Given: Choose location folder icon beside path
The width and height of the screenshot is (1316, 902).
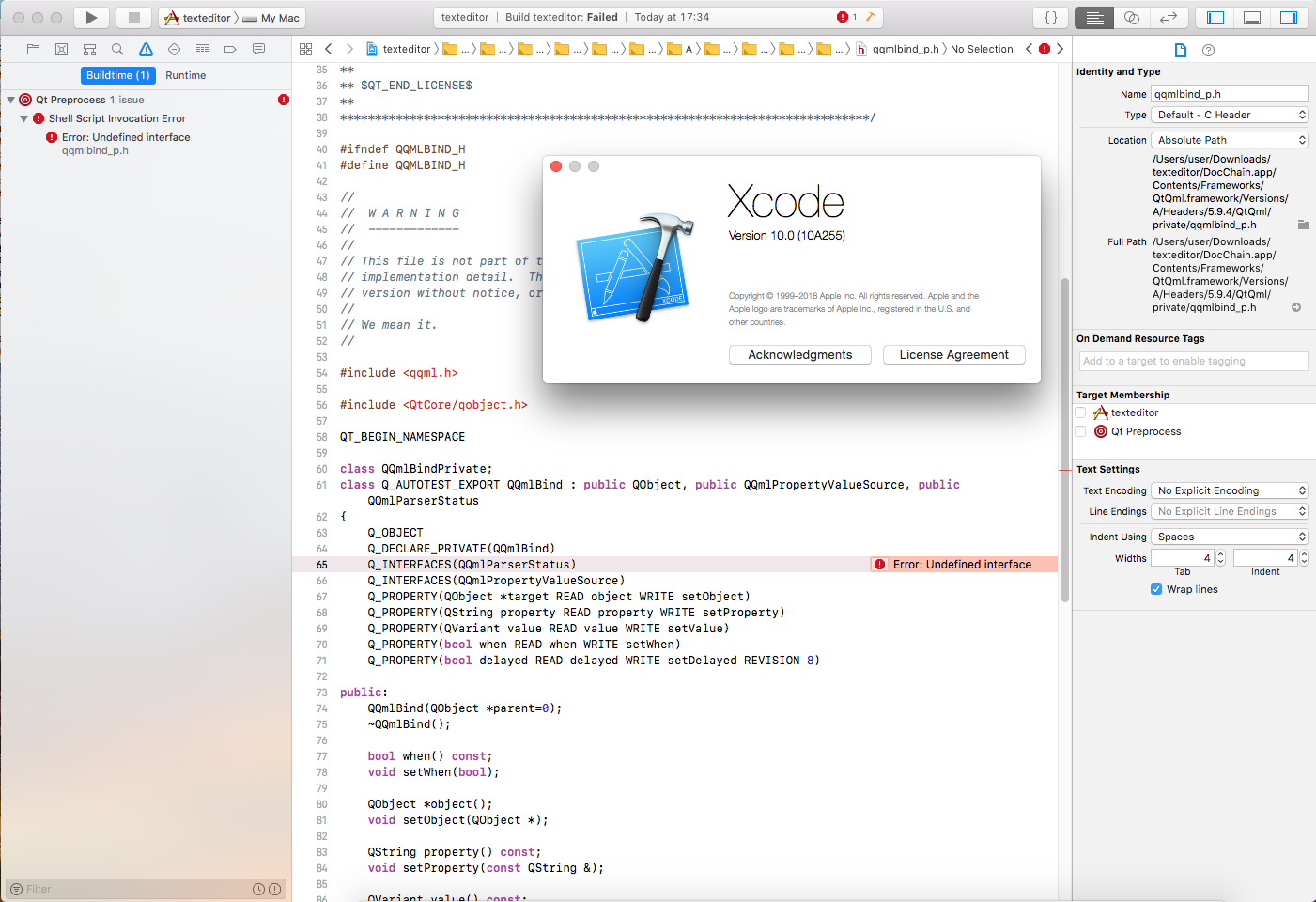Looking at the screenshot, I should pyautogui.click(x=1303, y=225).
